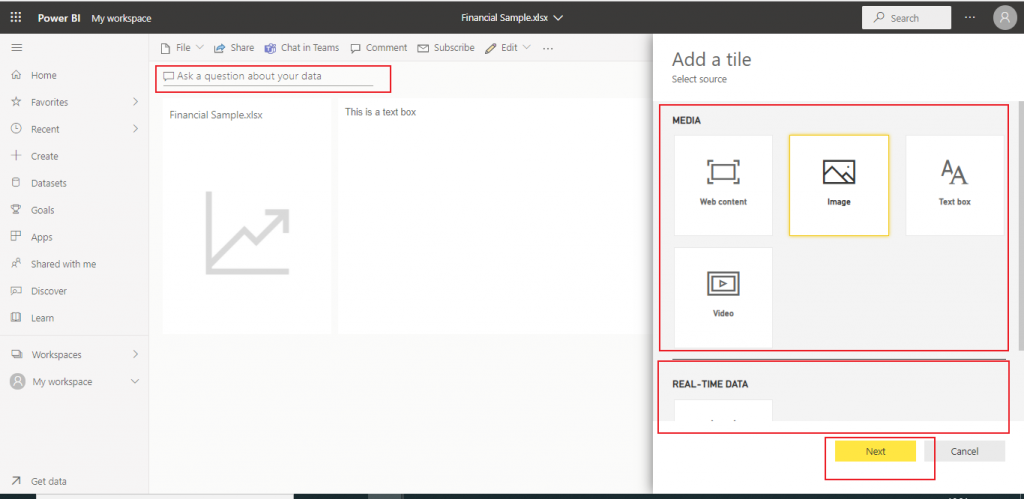The width and height of the screenshot is (1024, 499).
Task: Open the Edit dropdown arrow
Action: [x=526, y=48]
